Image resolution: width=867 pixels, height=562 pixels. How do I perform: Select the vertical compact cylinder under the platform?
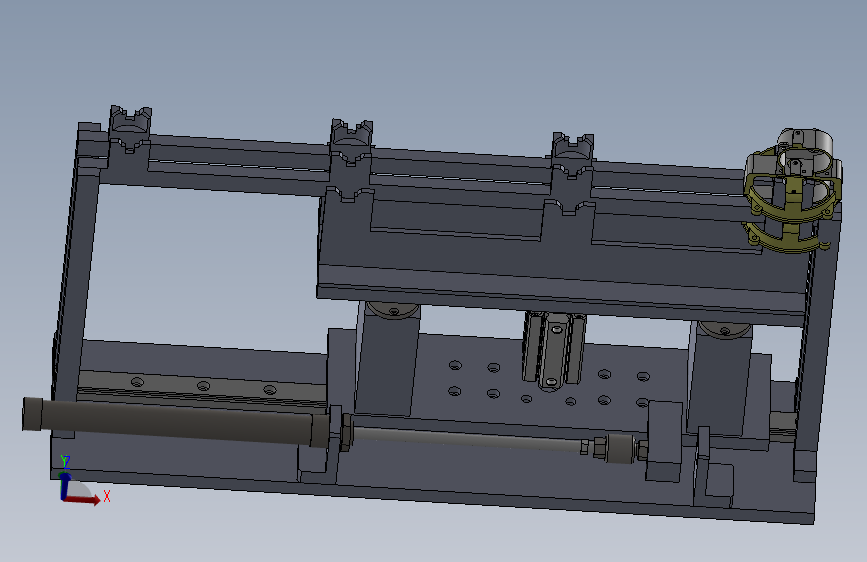click(554, 350)
